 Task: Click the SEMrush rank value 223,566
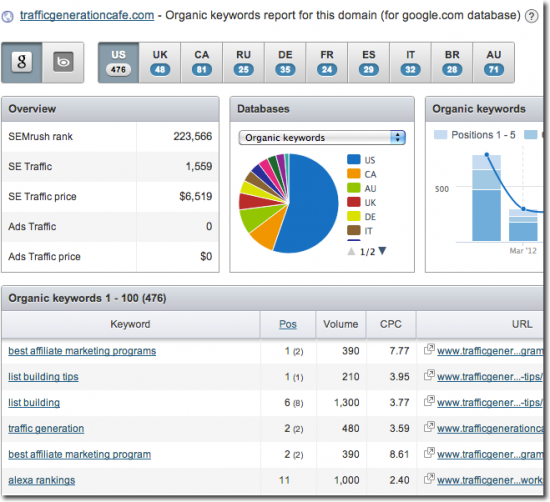coord(193,136)
